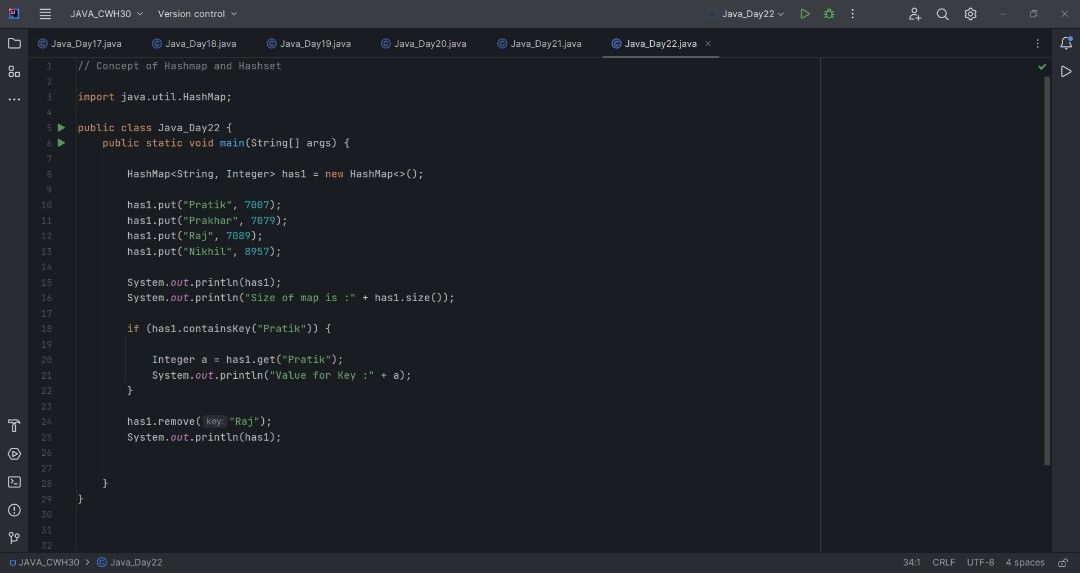Click JAVA_CWH30 breadcrumb in status bar
The height and width of the screenshot is (573, 1080).
(x=44, y=563)
